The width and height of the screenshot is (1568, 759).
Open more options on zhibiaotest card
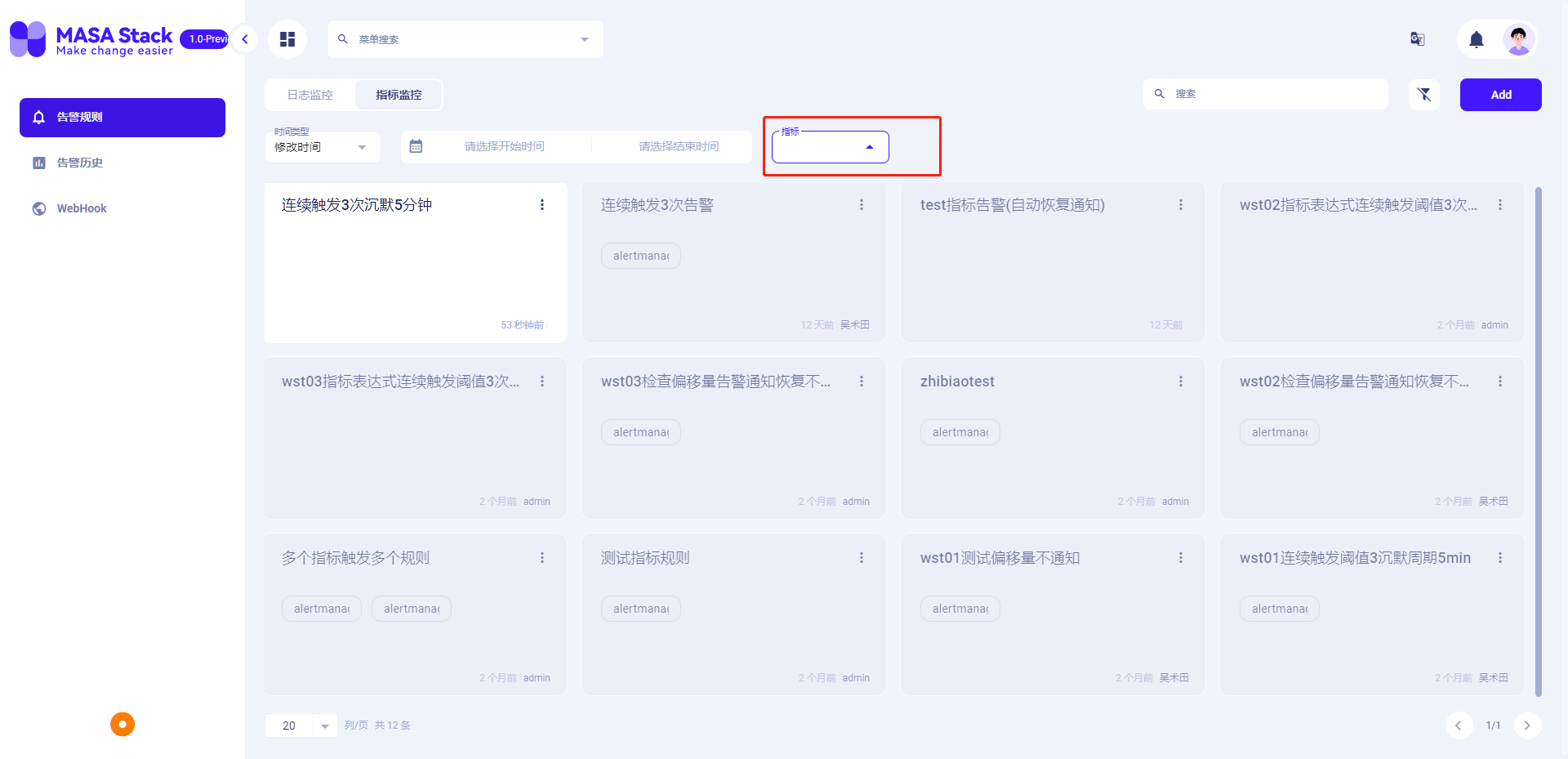(x=1181, y=382)
